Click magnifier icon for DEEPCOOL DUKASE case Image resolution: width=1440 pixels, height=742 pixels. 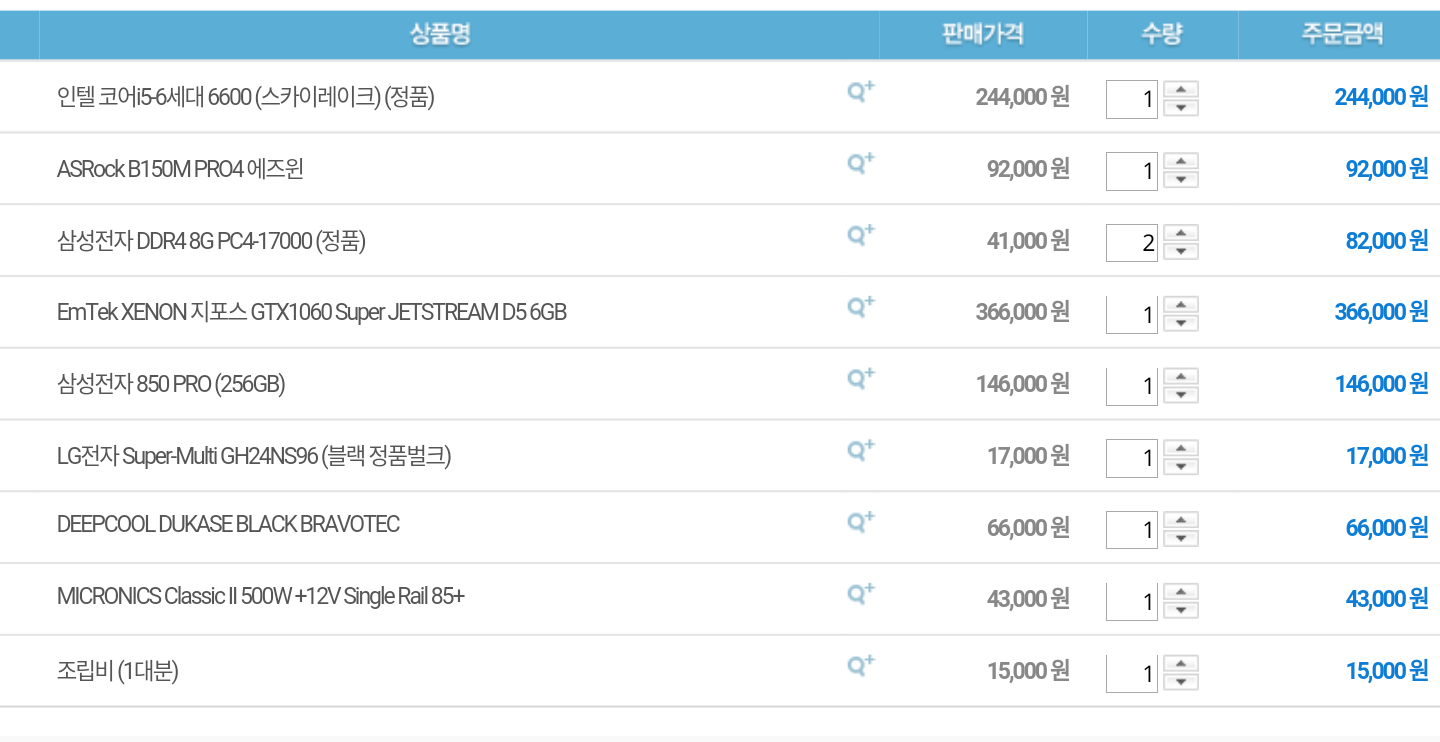point(860,522)
